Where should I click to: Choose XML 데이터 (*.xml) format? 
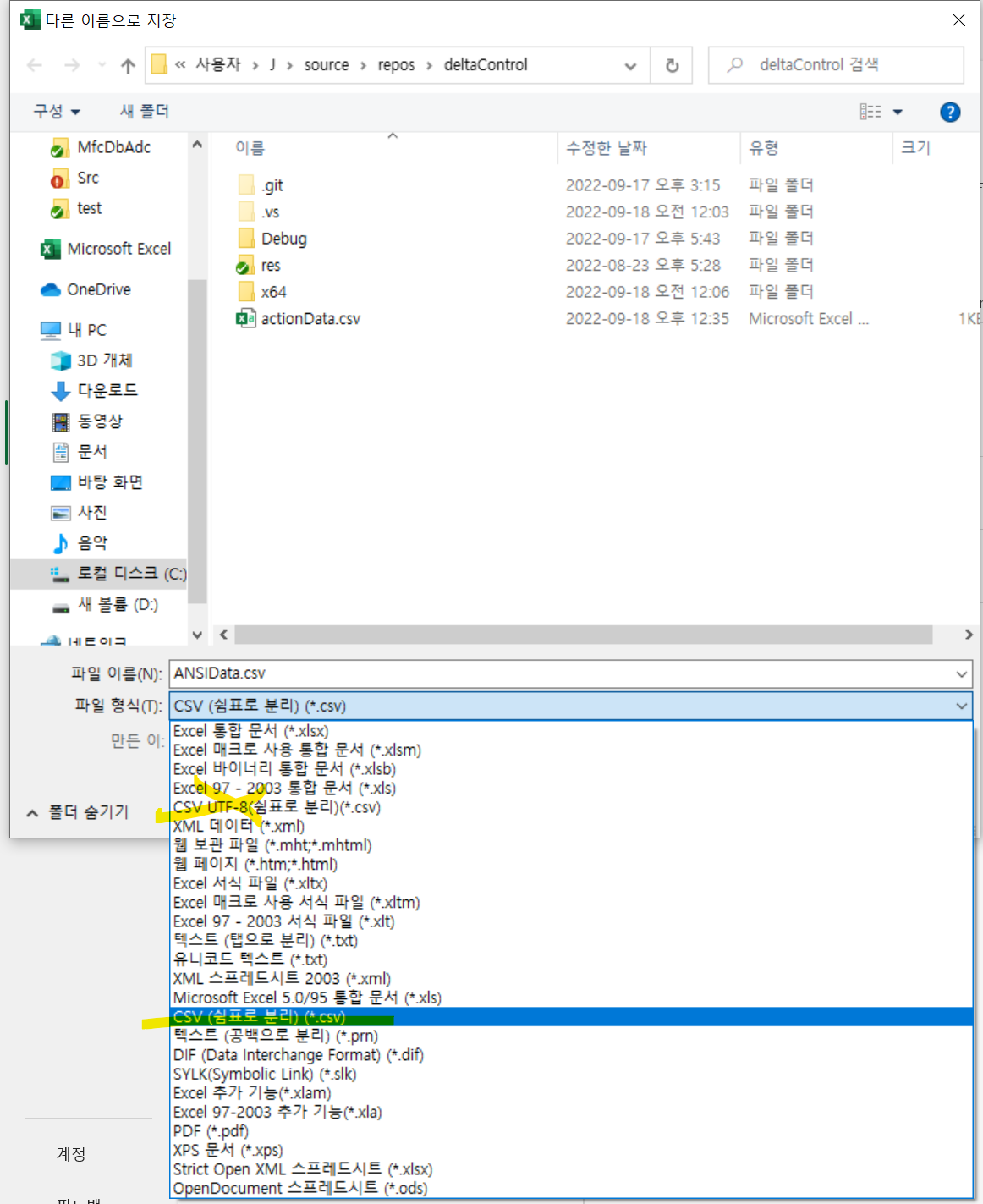(571, 826)
